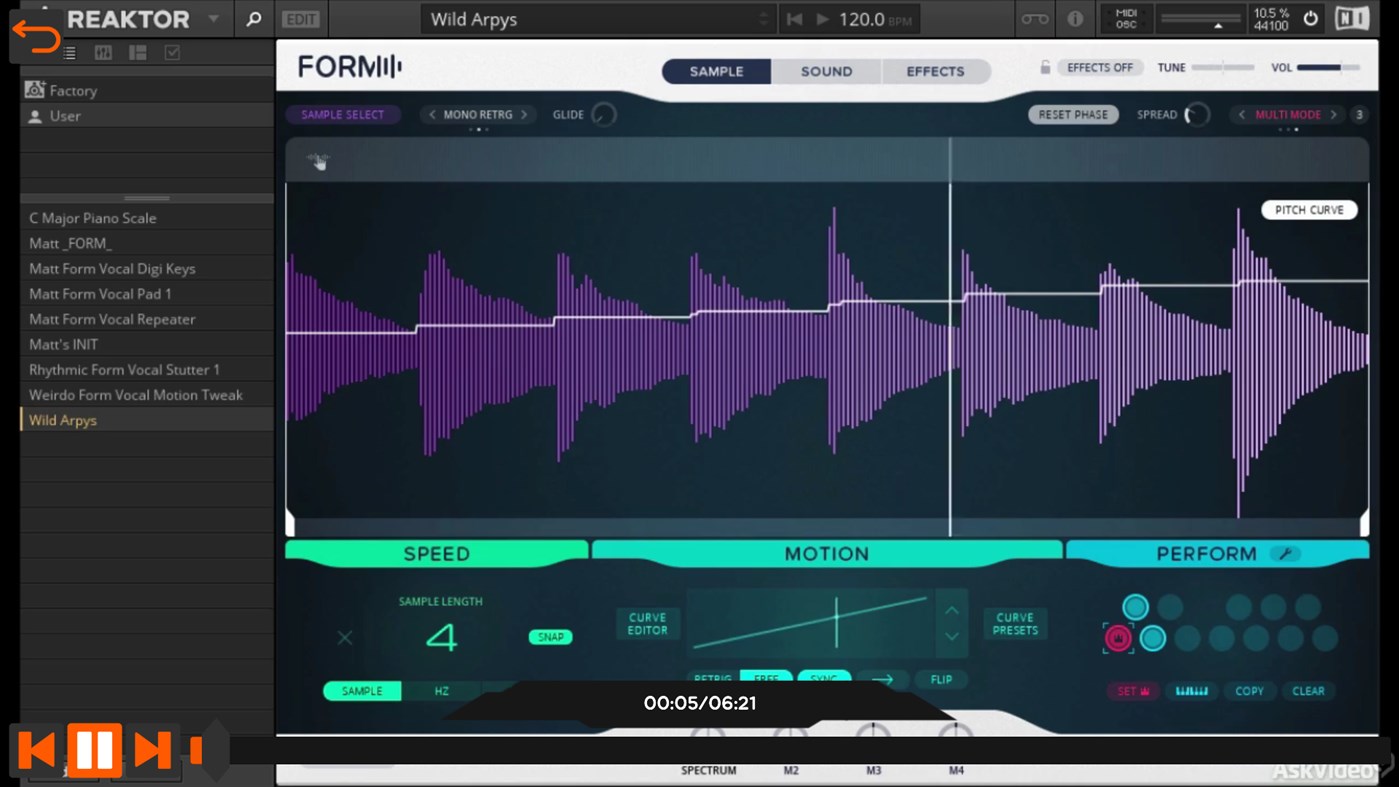
Task: Click the effects lock icon
Action: (1045, 67)
